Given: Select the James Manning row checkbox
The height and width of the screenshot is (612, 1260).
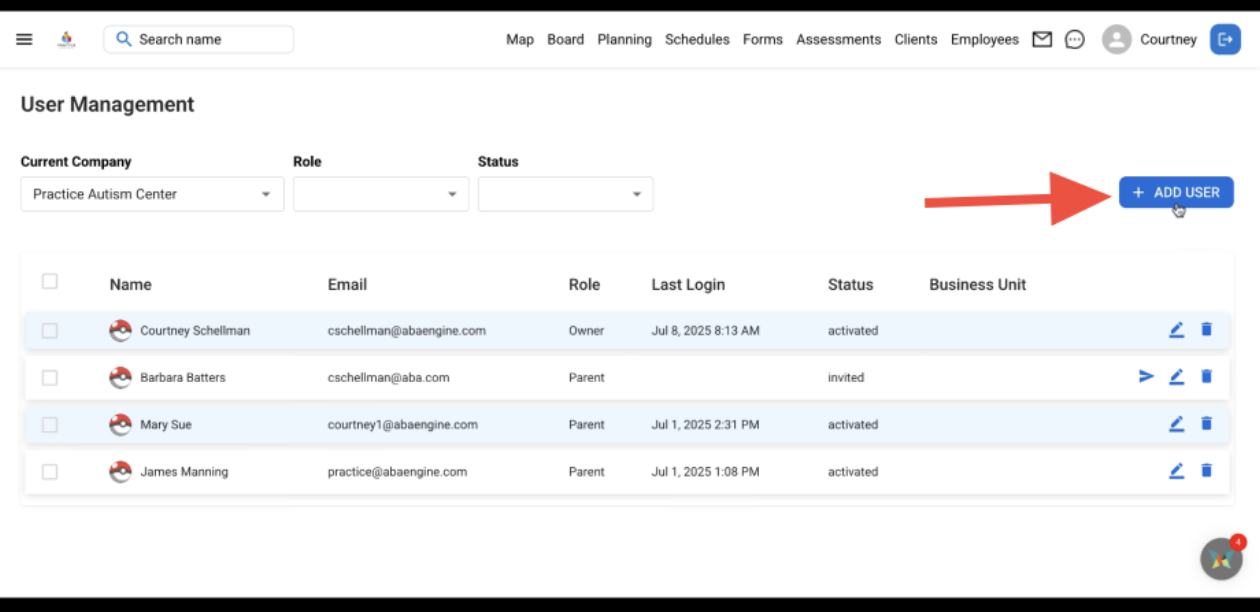Looking at the screenshot, I should [x=50, y=472].
